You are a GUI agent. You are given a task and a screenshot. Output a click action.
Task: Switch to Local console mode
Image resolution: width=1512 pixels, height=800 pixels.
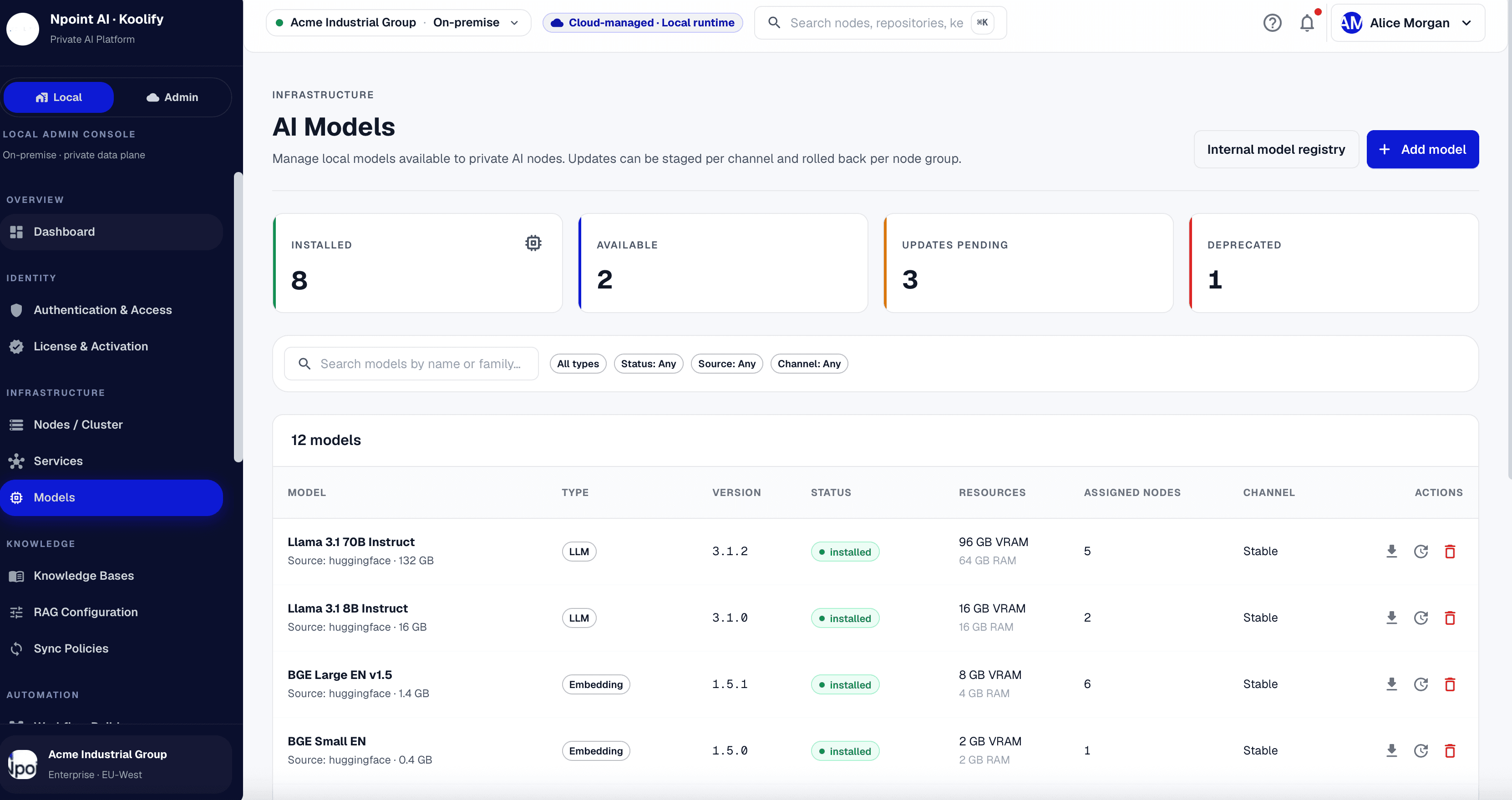[x=59, y=97]
